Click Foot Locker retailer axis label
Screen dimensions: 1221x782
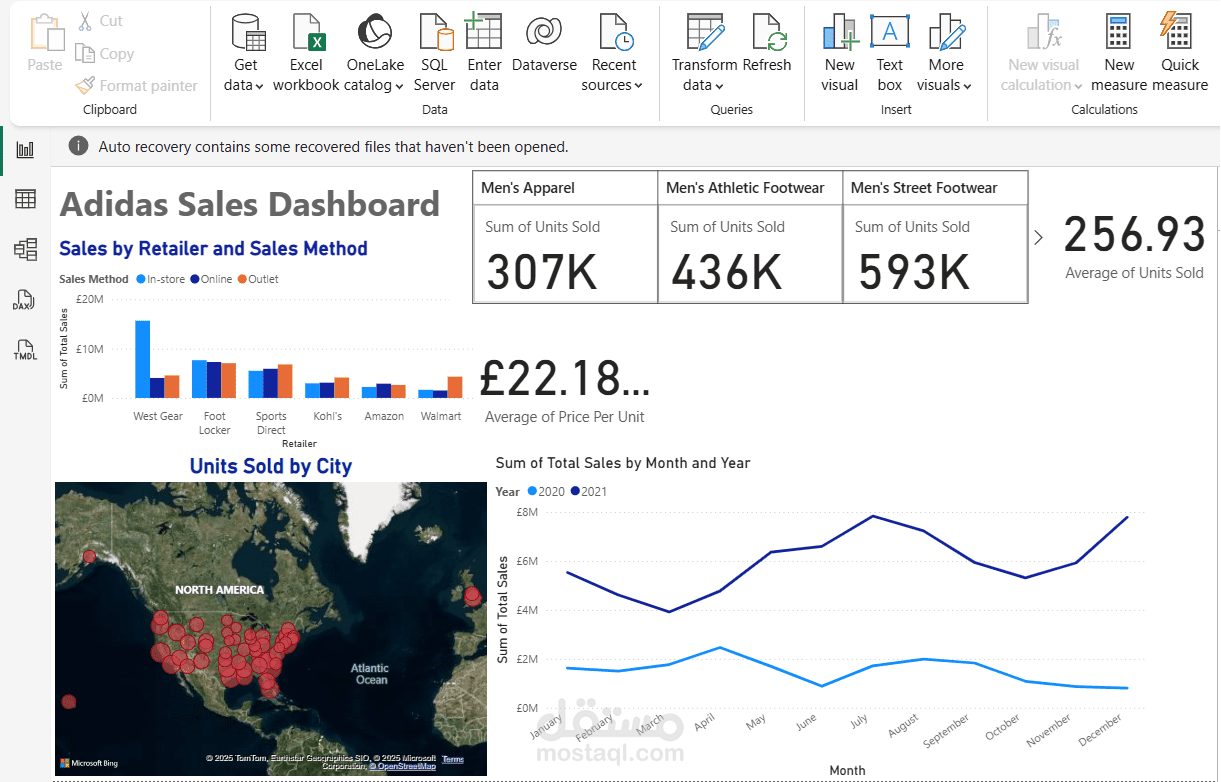pyautogui.click(x=214, y=423)
